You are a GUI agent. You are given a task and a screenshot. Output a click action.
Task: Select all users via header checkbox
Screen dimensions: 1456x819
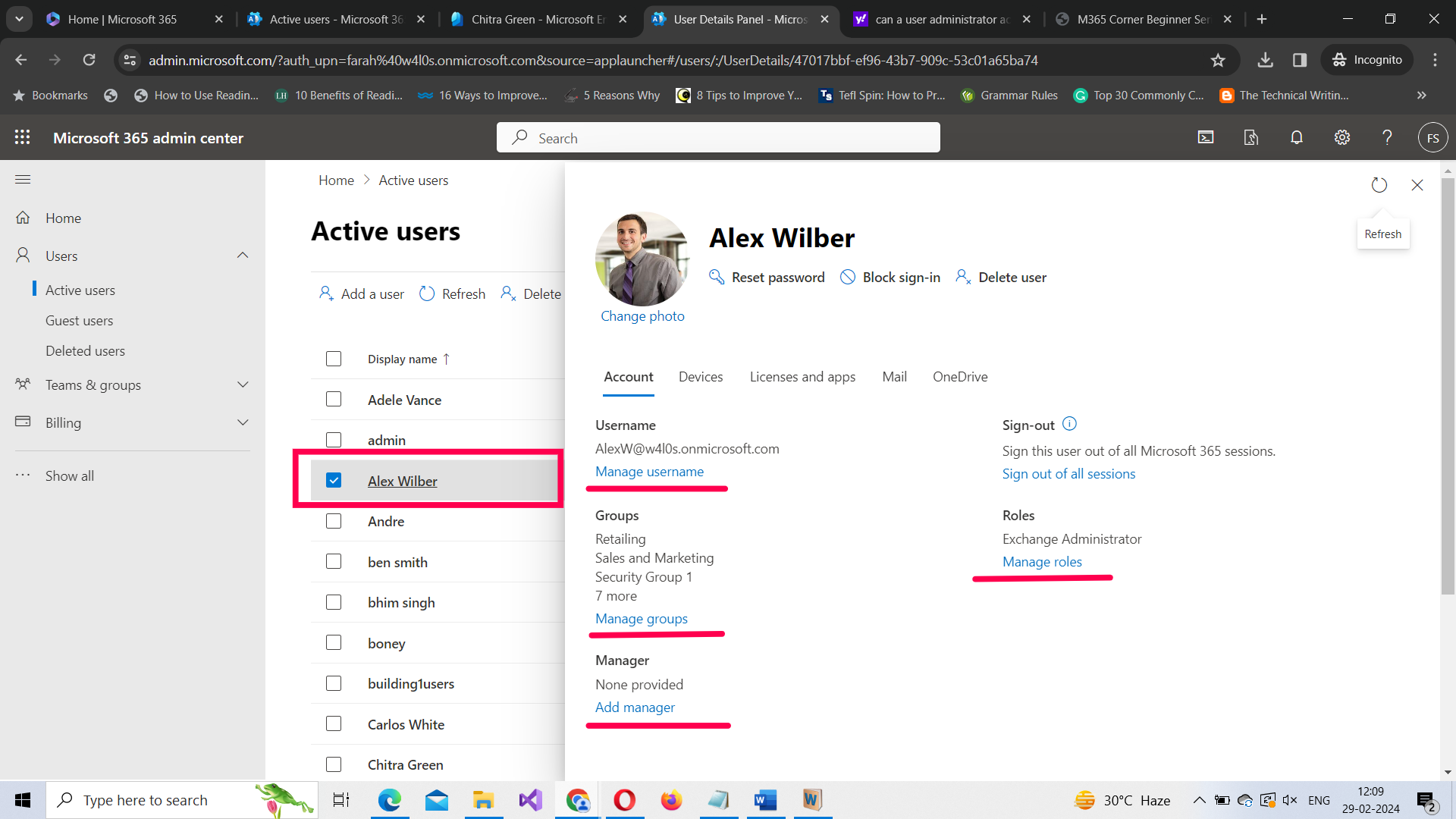pyautogui.click(x=334, y=358)
